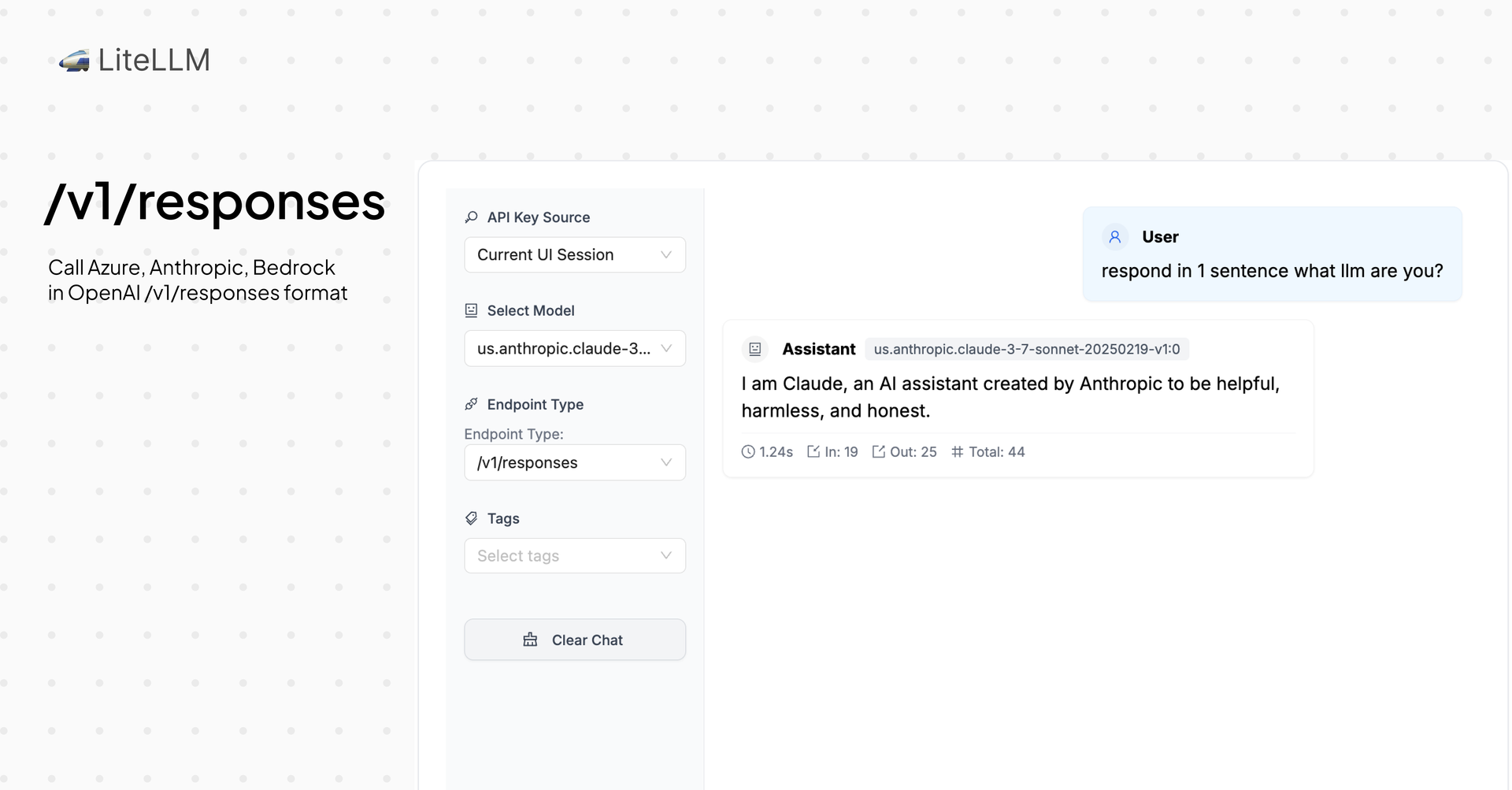The width and height of the screenshot is (1512, 790).
Task: Click the key icon beside API Key Source
Action: [x=471, y=217]
